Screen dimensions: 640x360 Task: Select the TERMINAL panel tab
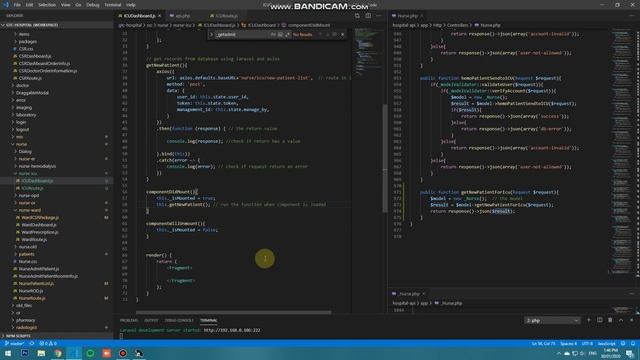click(209, 320)
